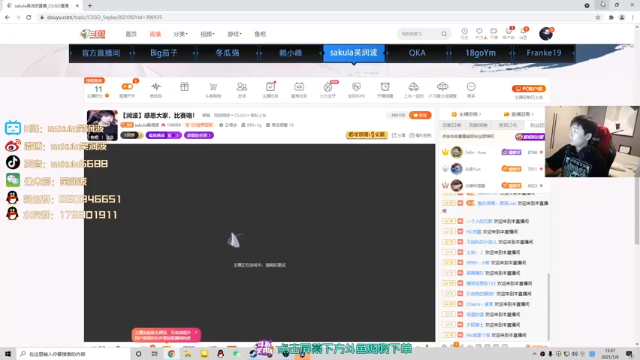Open the 直播 live menu item

(155, 34)
